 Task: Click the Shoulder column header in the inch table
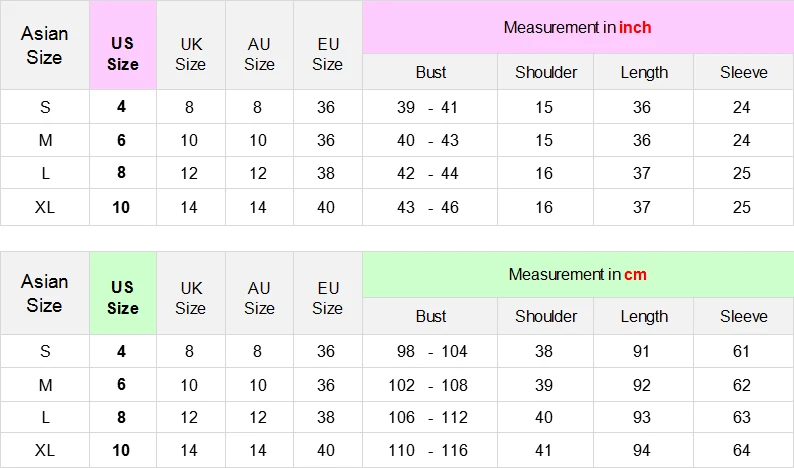click(x=545, y=72)
